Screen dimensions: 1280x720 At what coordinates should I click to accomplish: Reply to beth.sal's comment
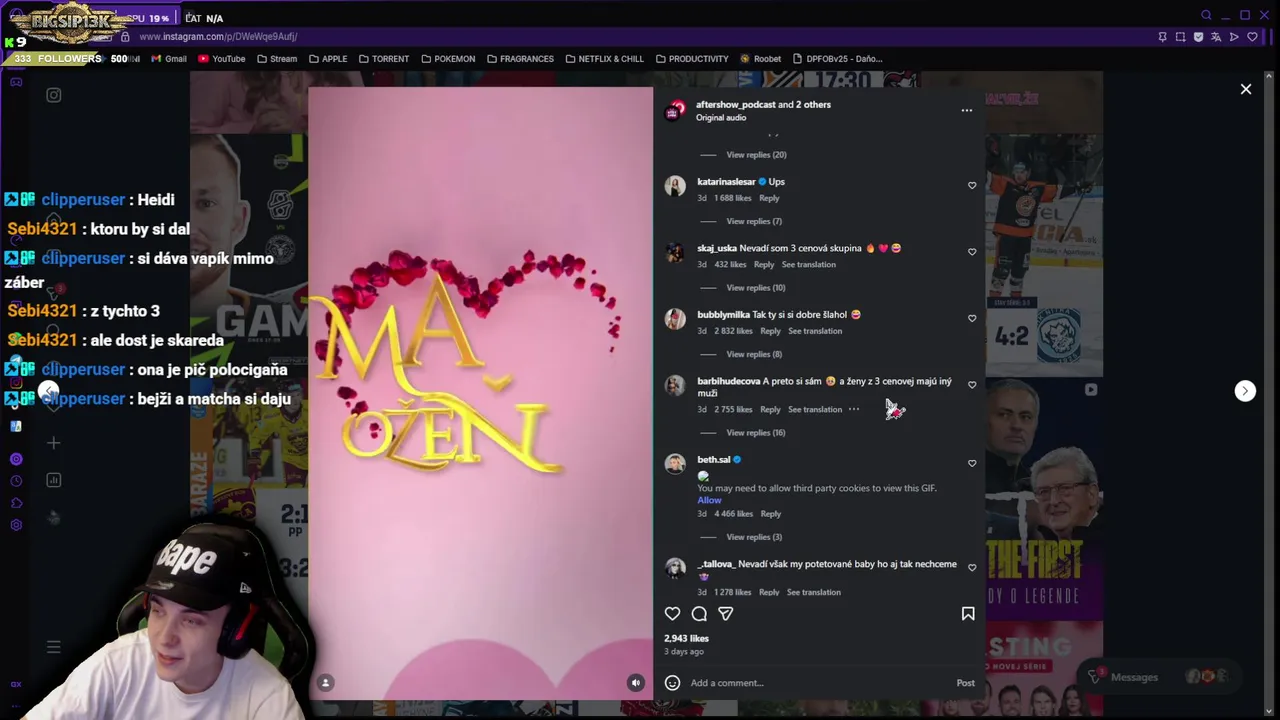[770, 514]
